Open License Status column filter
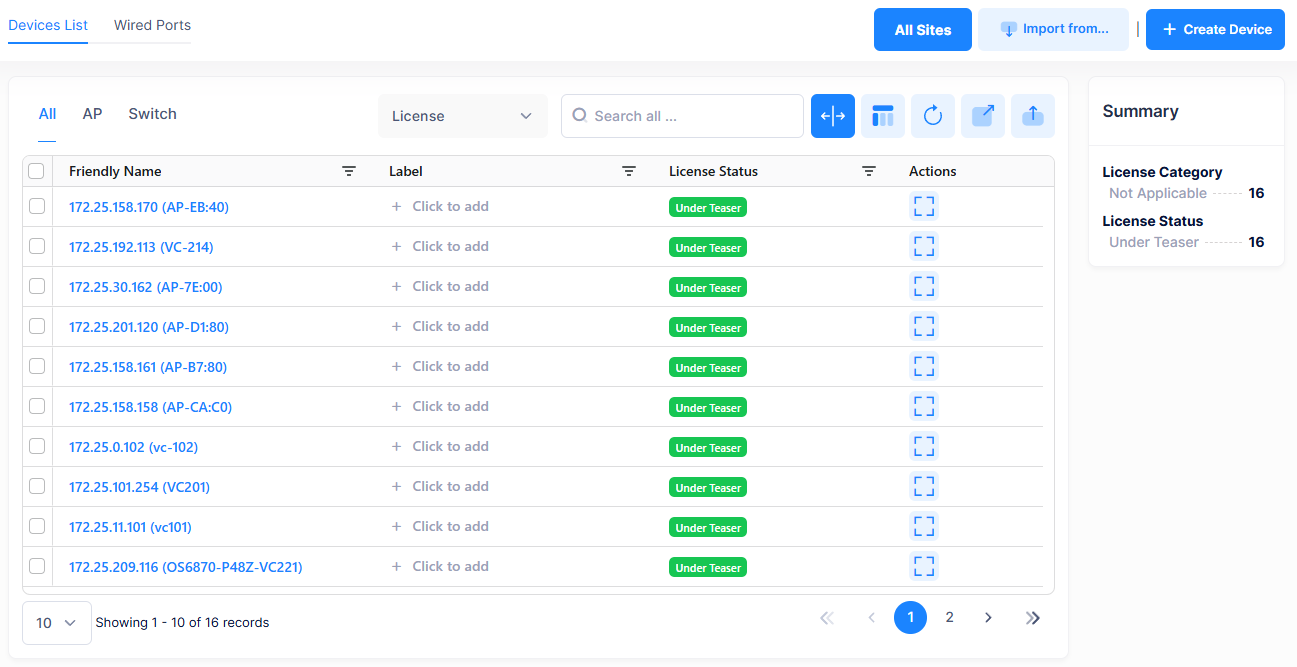This screenshot has height=667, width=1297. [869, 171]
